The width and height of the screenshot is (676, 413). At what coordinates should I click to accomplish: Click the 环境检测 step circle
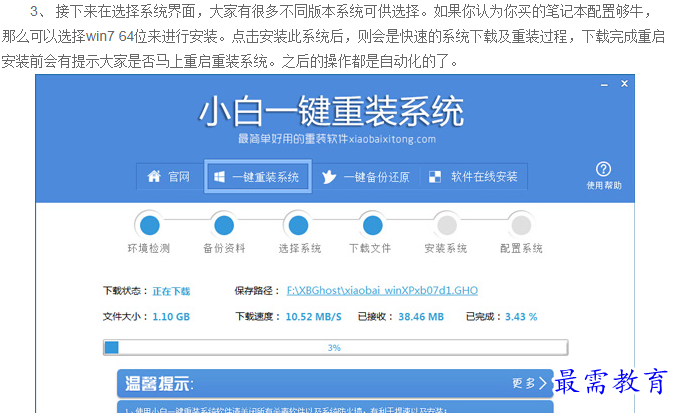(150, 225)
